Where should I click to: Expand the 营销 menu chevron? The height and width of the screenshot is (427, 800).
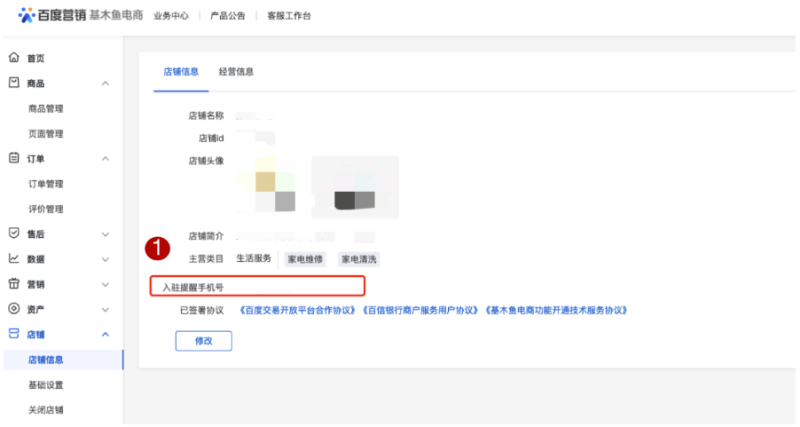click(105, 284)
